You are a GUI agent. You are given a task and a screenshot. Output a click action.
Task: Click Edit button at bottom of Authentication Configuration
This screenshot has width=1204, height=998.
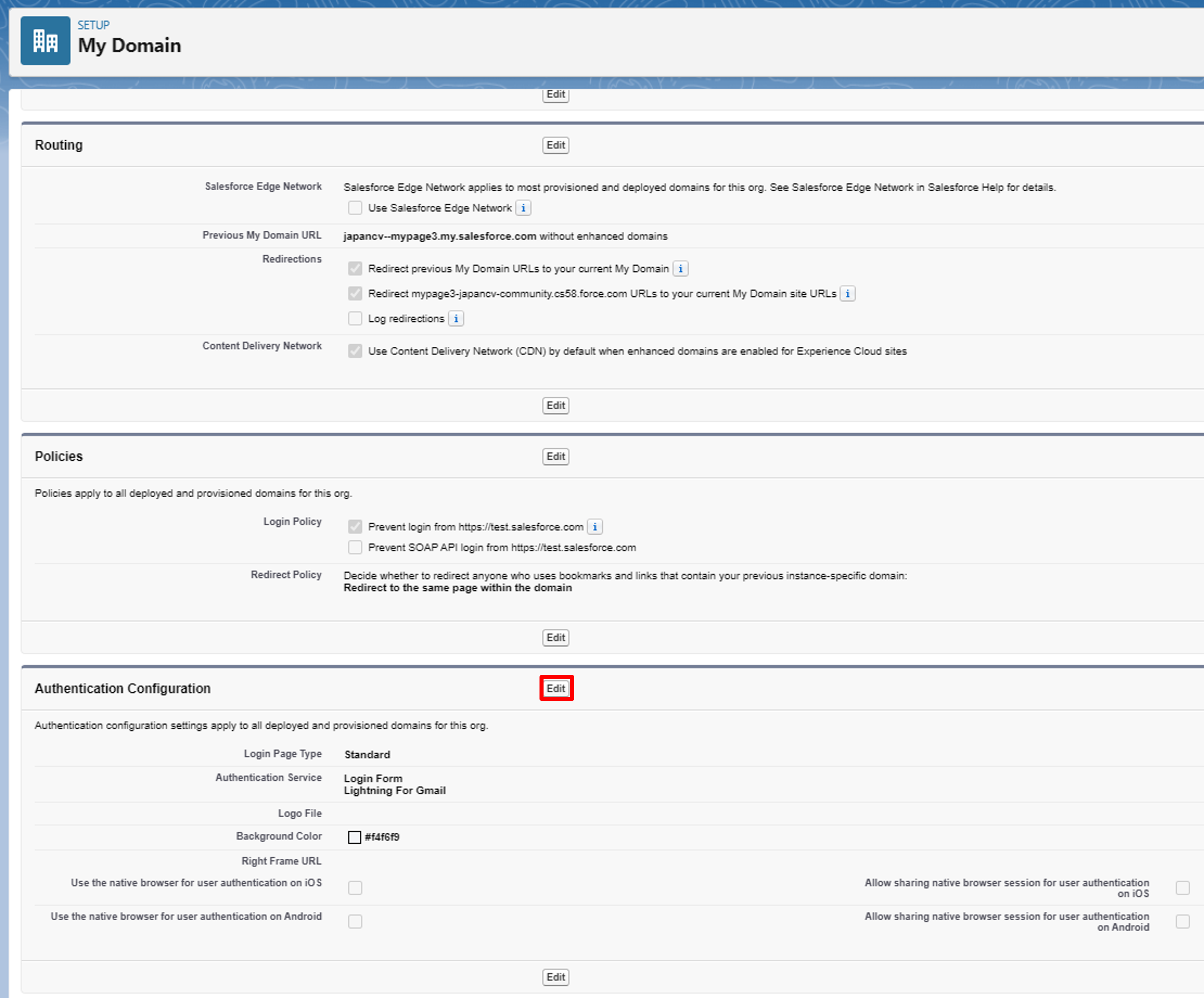point(556,977)
